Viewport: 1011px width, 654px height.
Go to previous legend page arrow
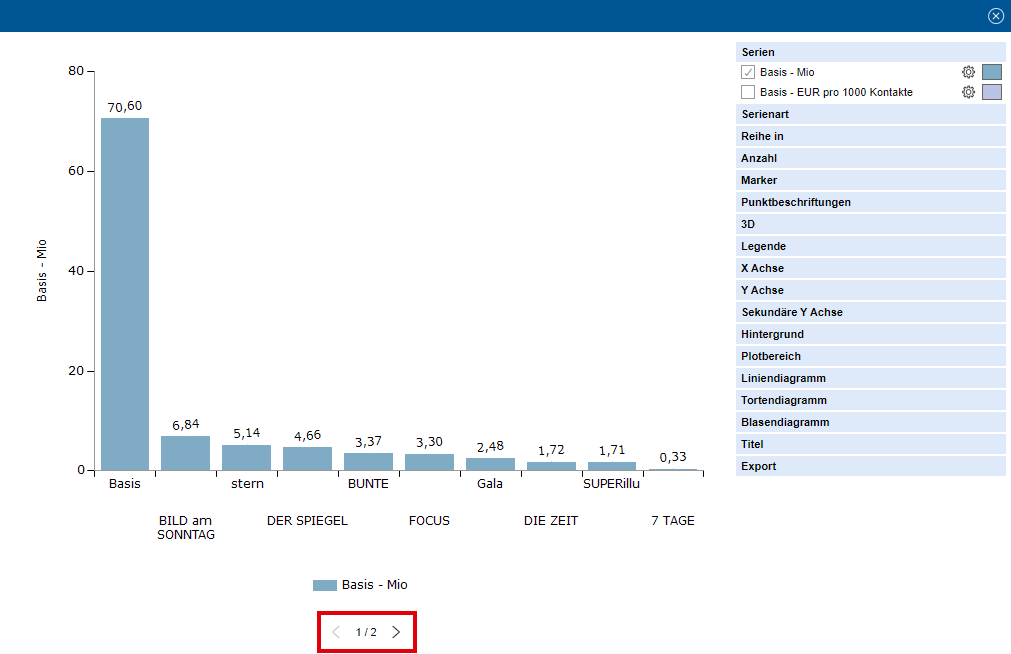[x=336, y=632]
